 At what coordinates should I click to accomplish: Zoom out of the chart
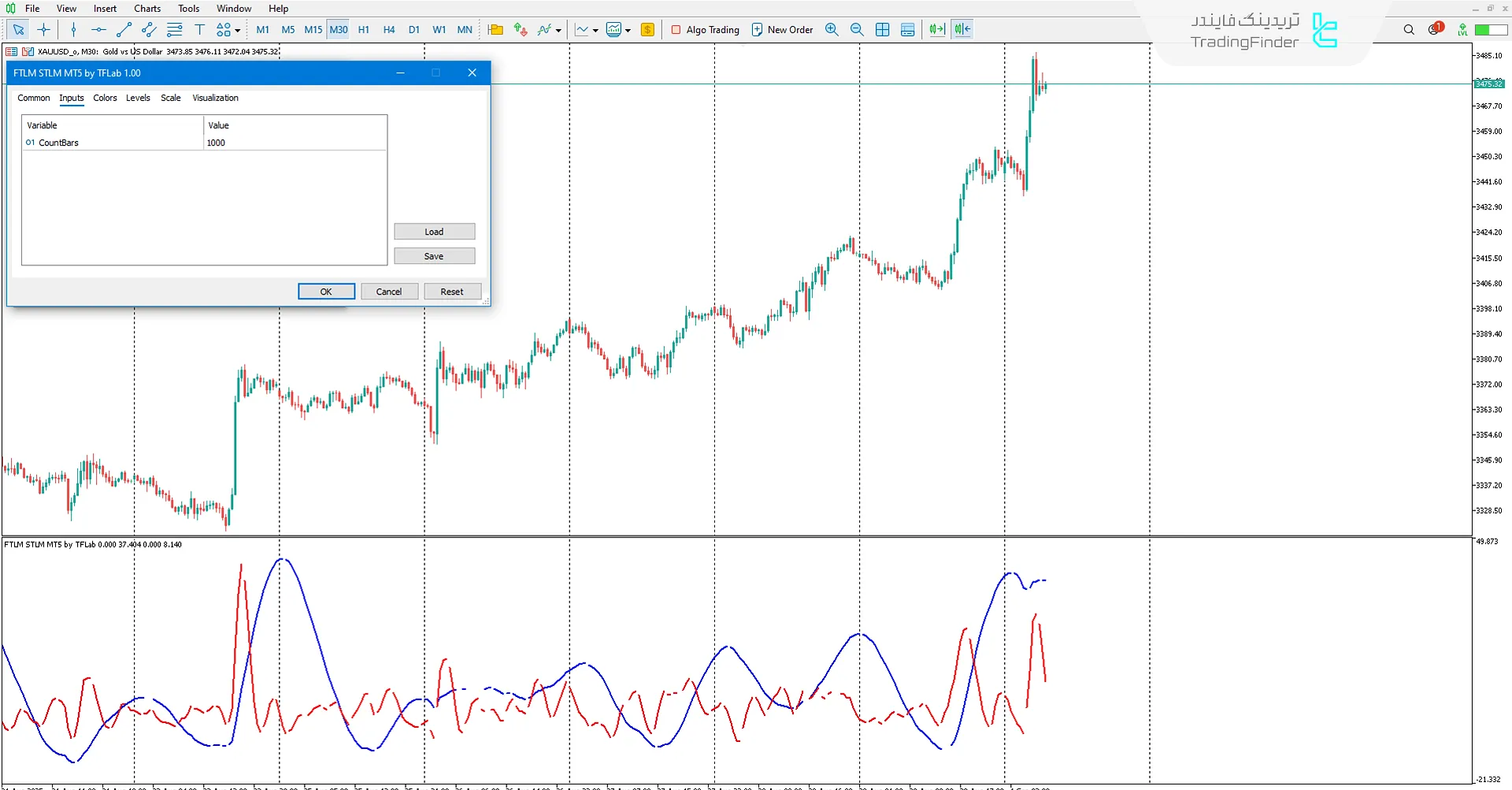[857, 29]
